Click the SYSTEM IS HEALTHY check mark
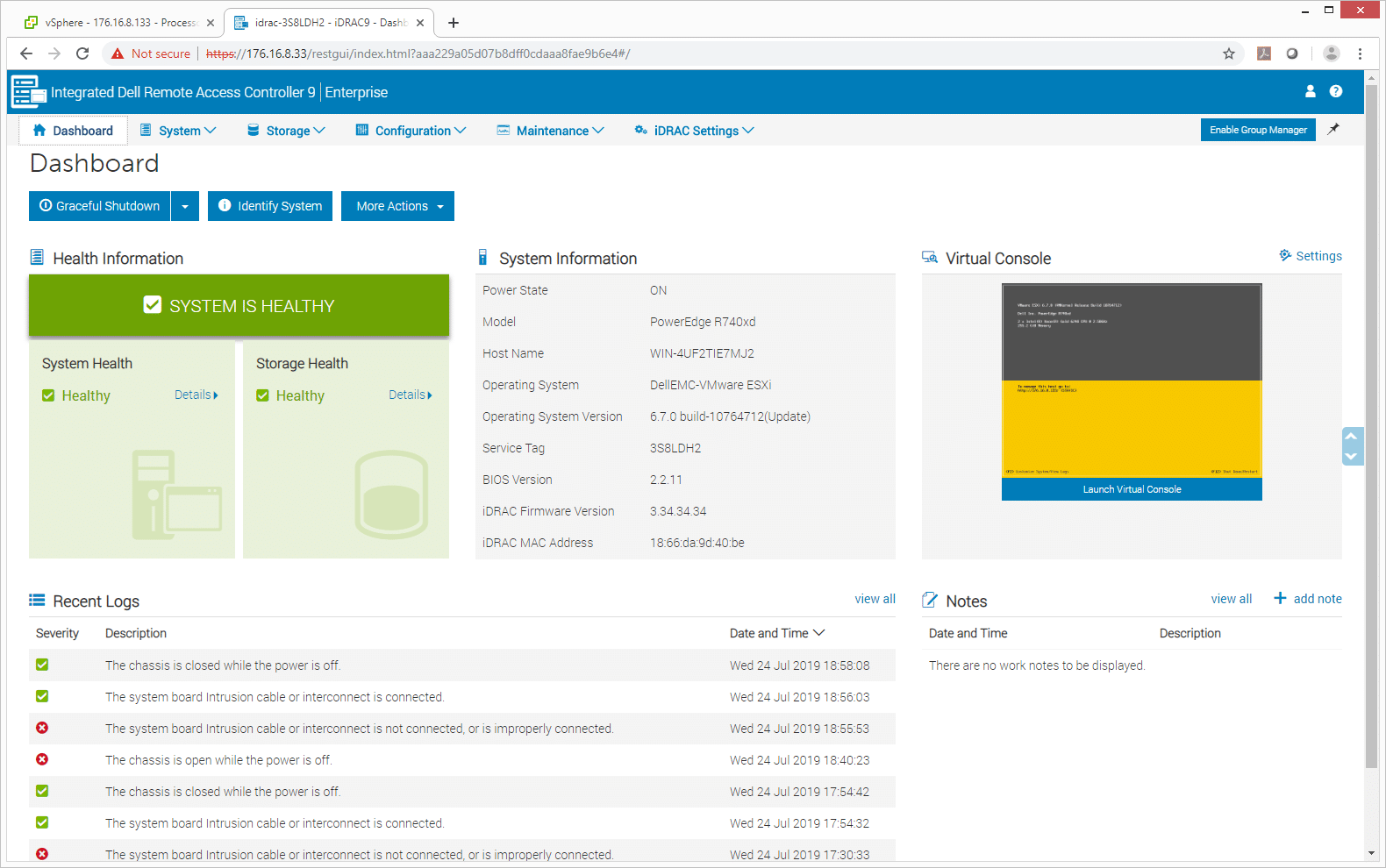This screenshot has height=868, width=1386. tap(153, 305)
